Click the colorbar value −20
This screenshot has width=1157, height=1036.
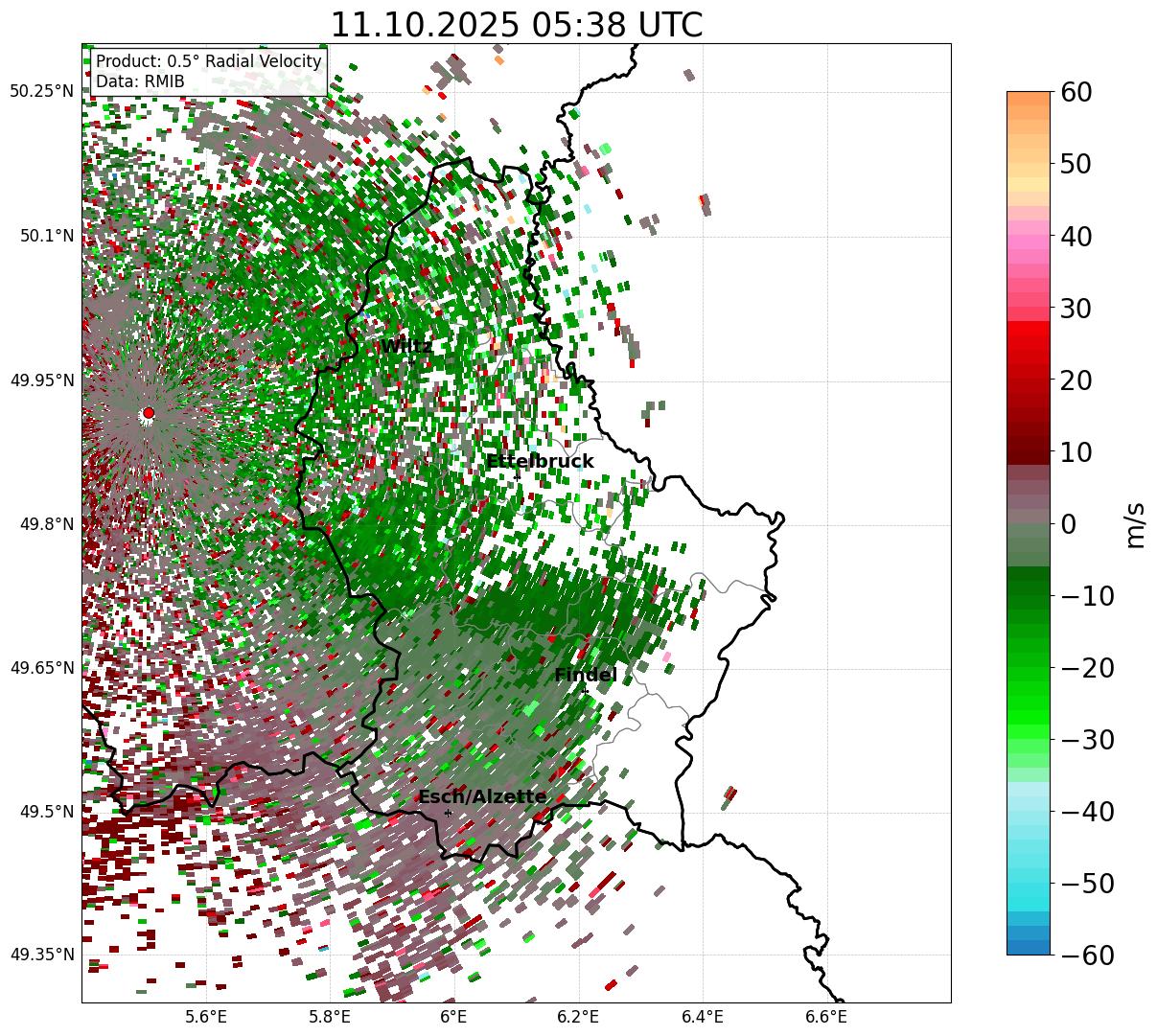[x=1087, y=667]
